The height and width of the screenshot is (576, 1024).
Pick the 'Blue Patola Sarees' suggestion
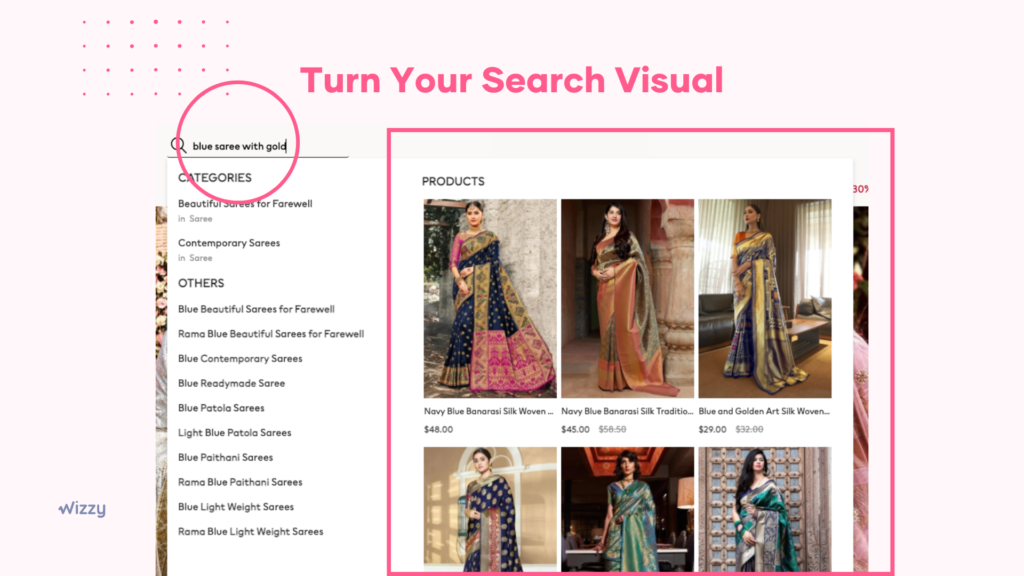point(221,408)
